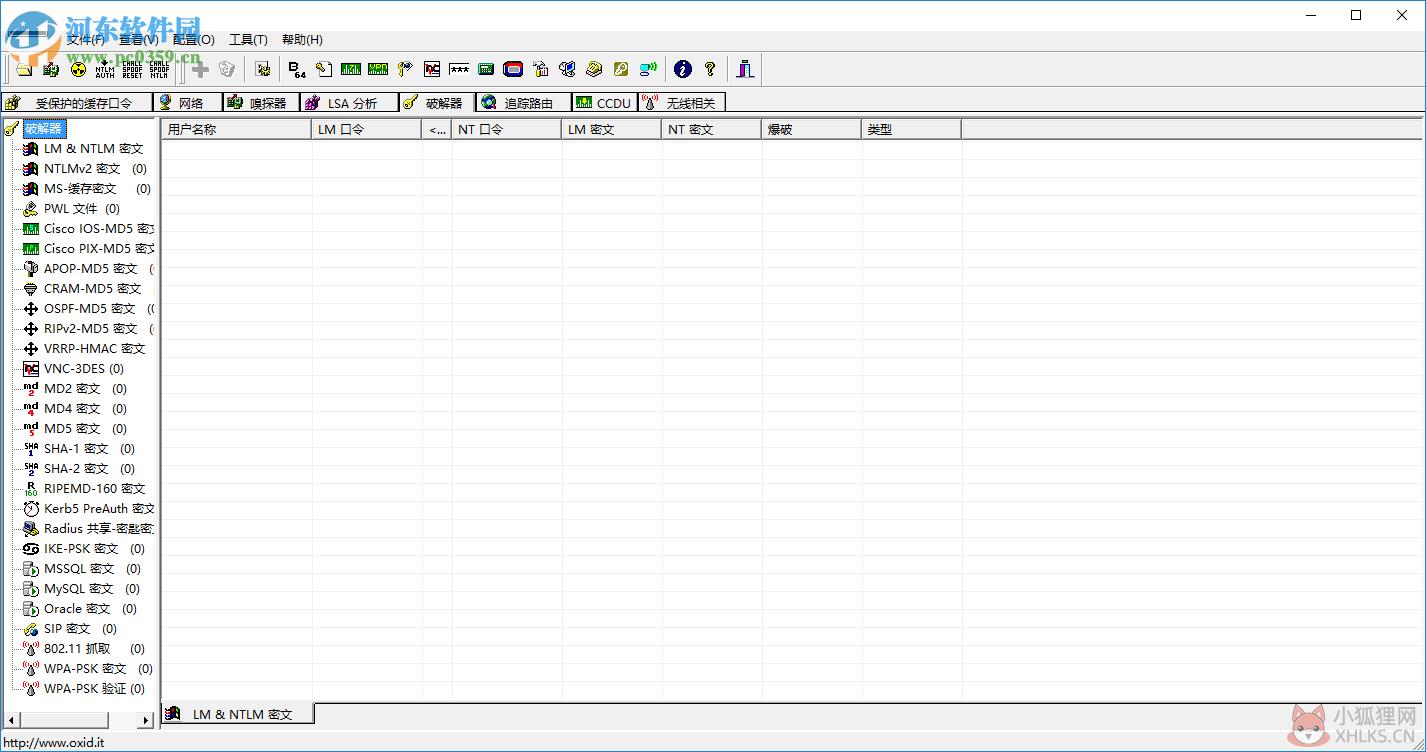Switch to the 嗅探器 tab

(260, 103)
